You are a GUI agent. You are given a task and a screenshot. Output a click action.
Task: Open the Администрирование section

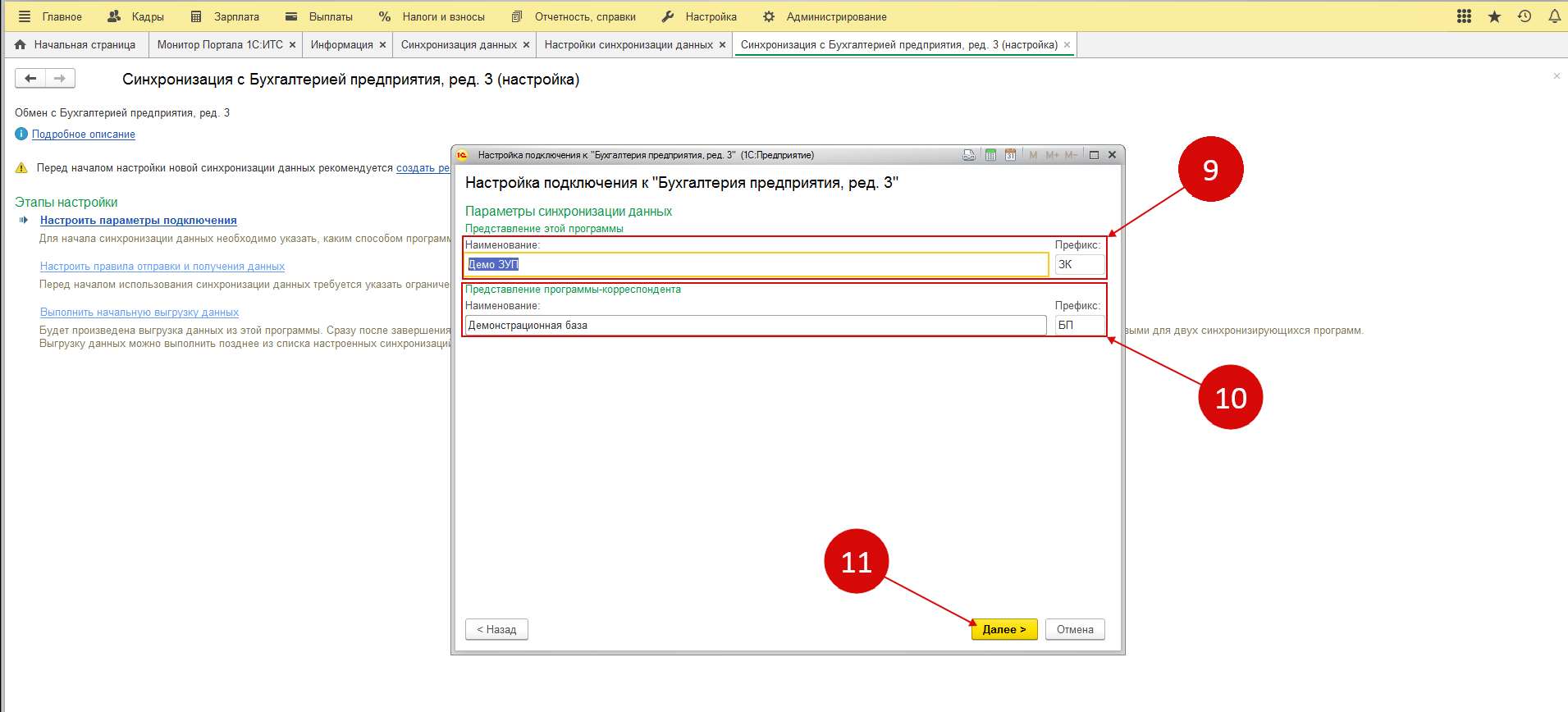(x=825, y=16)
